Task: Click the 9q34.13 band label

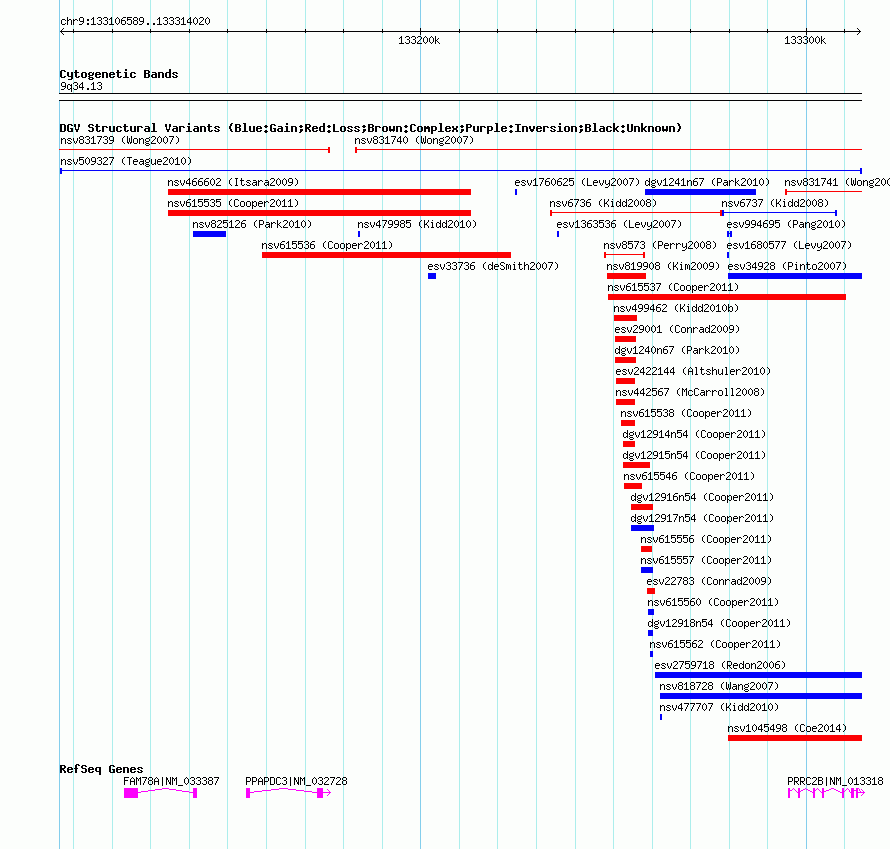Action: (x=81, y=86)
